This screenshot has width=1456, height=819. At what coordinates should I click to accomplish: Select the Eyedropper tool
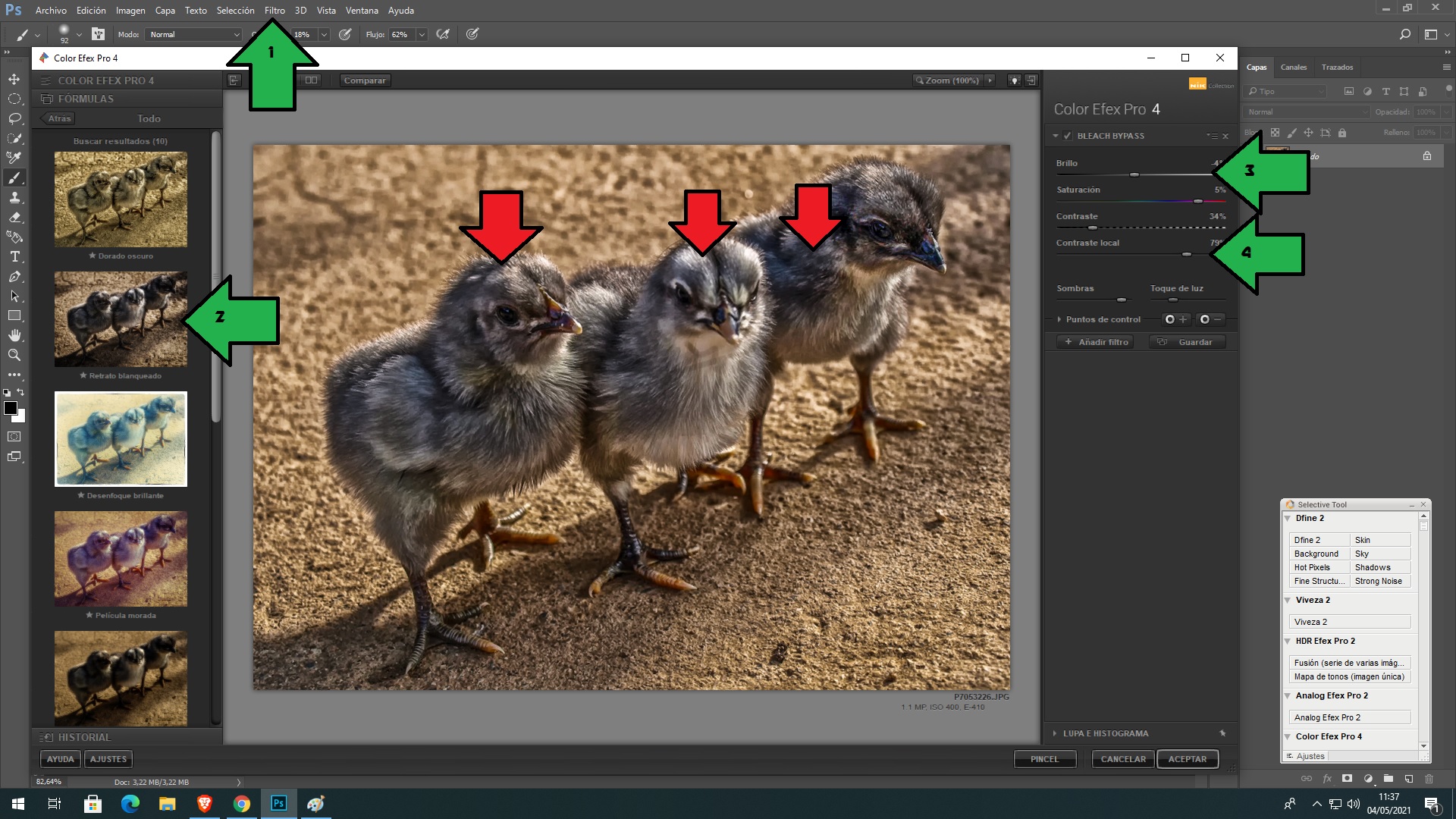point(14,158)
